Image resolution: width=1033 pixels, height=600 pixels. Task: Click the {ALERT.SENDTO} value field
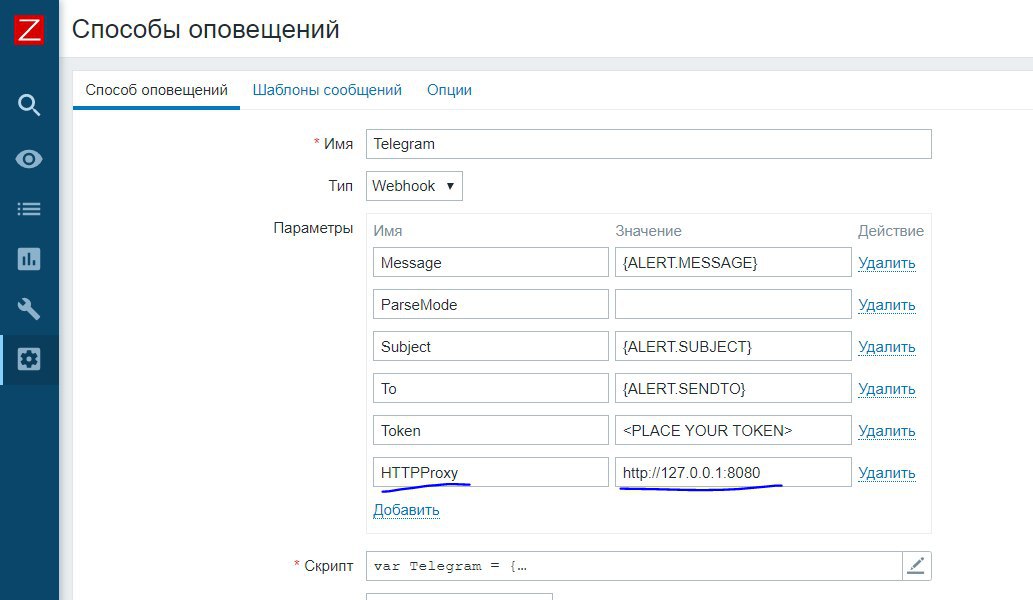[x=733, y=389]
